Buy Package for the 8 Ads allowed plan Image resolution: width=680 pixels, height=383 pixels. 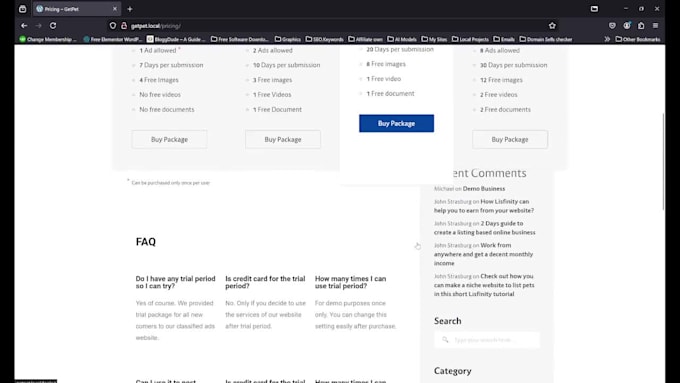coord(510,139)
